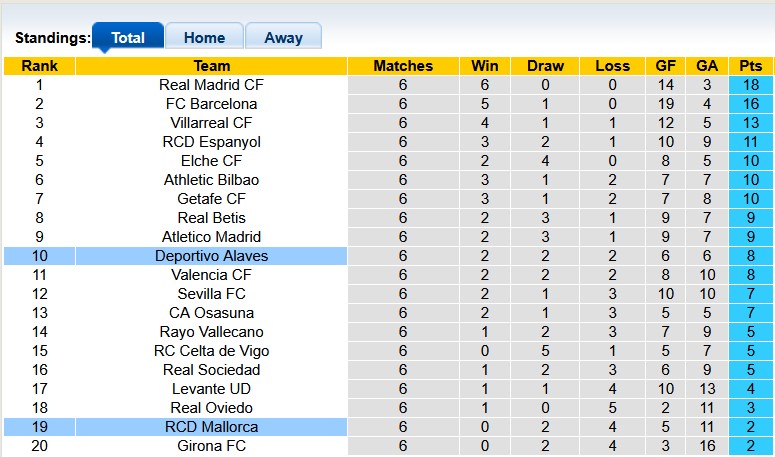The image size is (775, 457).
Task: Select RCD Espanyol team name
Action: click(211, 142)
